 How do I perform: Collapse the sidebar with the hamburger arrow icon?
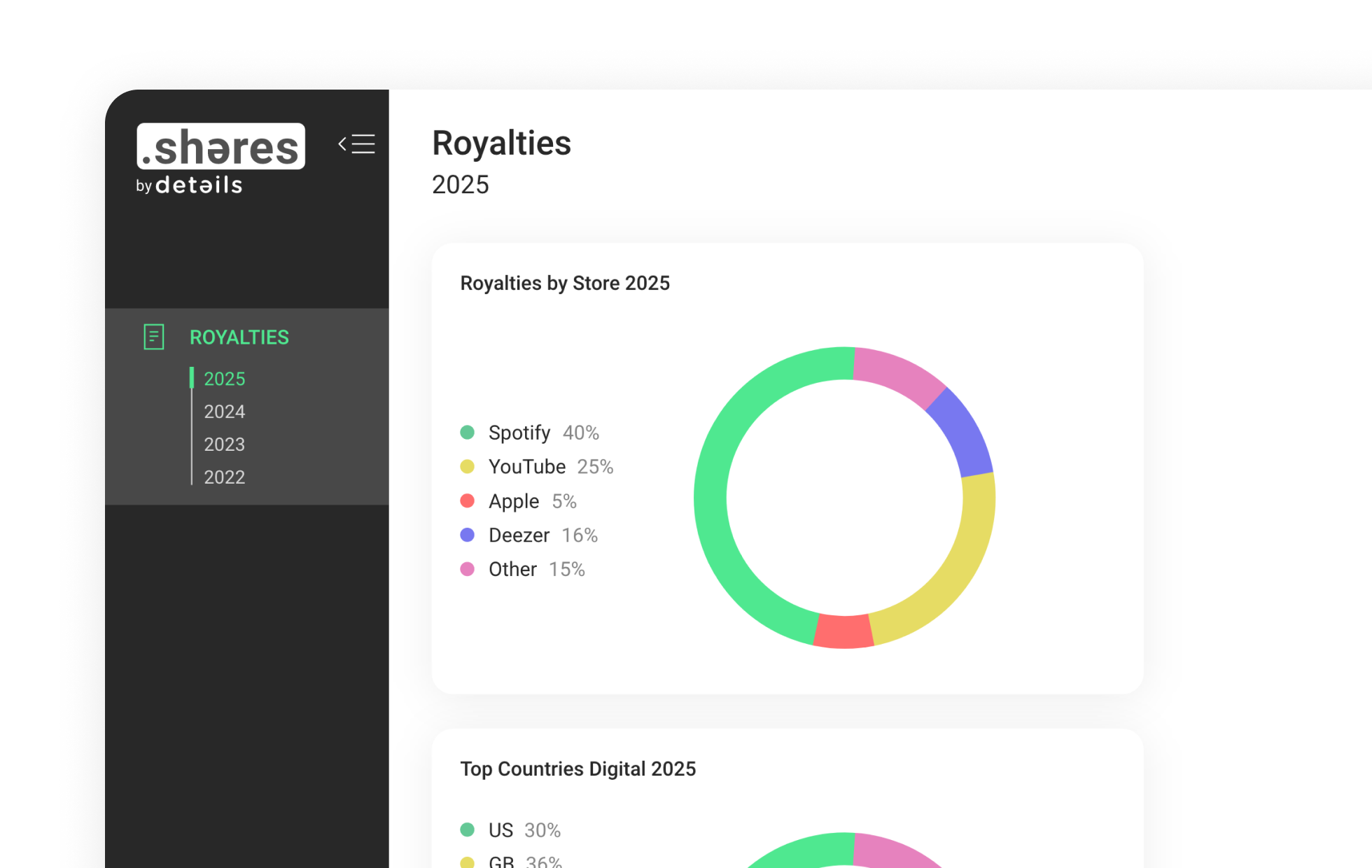click(356, 144)
